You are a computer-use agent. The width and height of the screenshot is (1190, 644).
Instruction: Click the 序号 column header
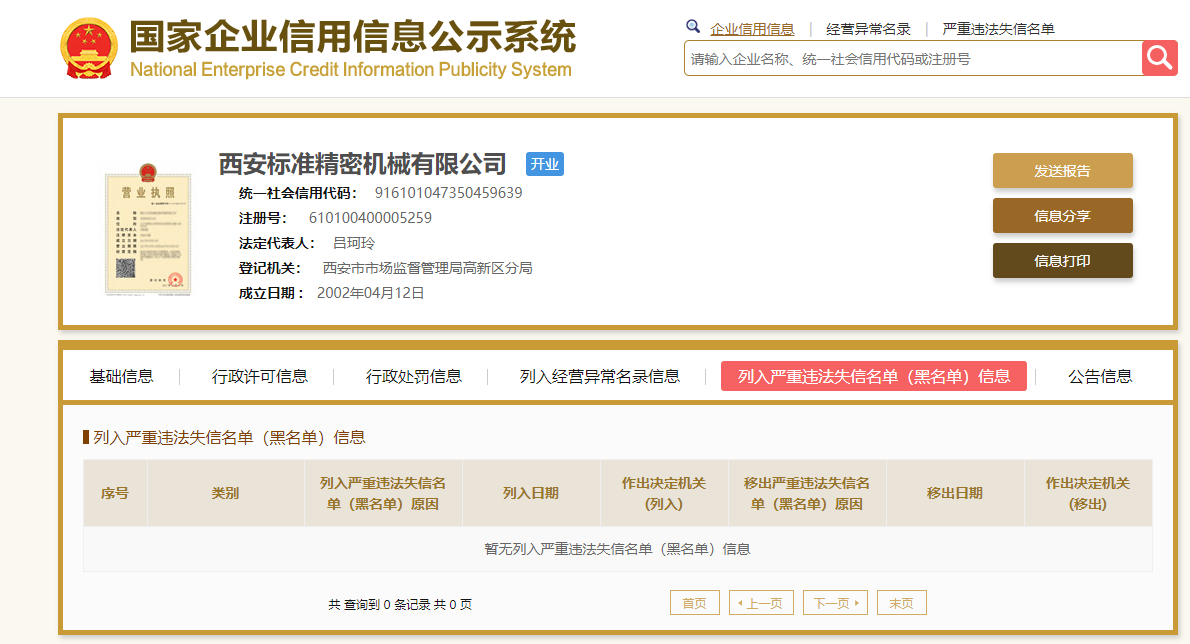pos(115,493)
